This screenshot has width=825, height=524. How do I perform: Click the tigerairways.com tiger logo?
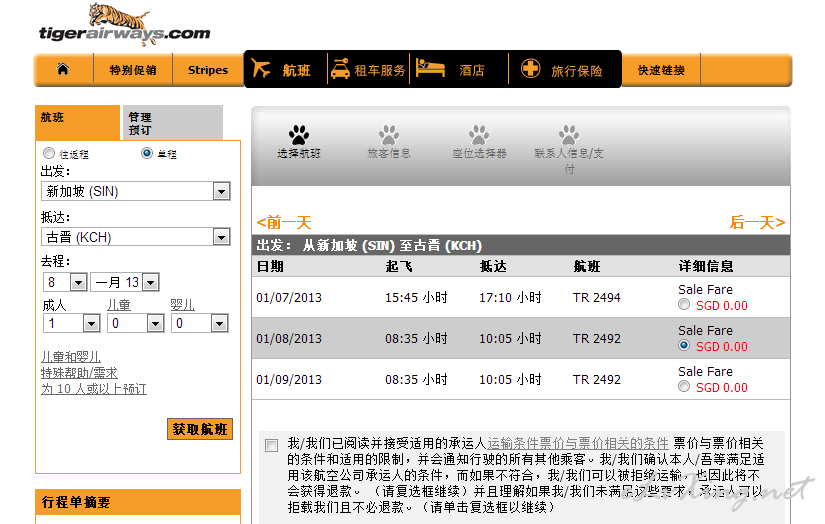click(x=124, y=24)
